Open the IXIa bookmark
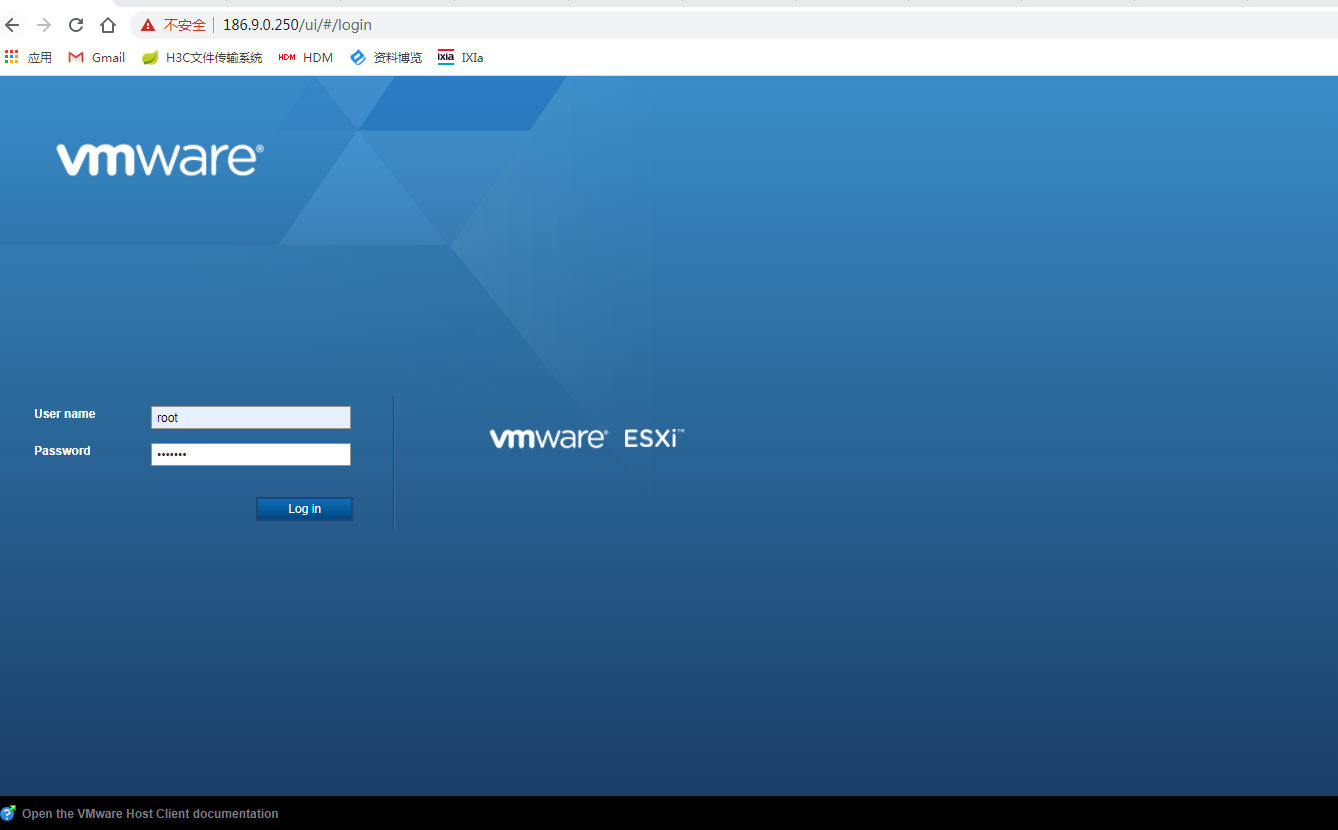The image size is (1338, 830). click(x=460, y=57)
